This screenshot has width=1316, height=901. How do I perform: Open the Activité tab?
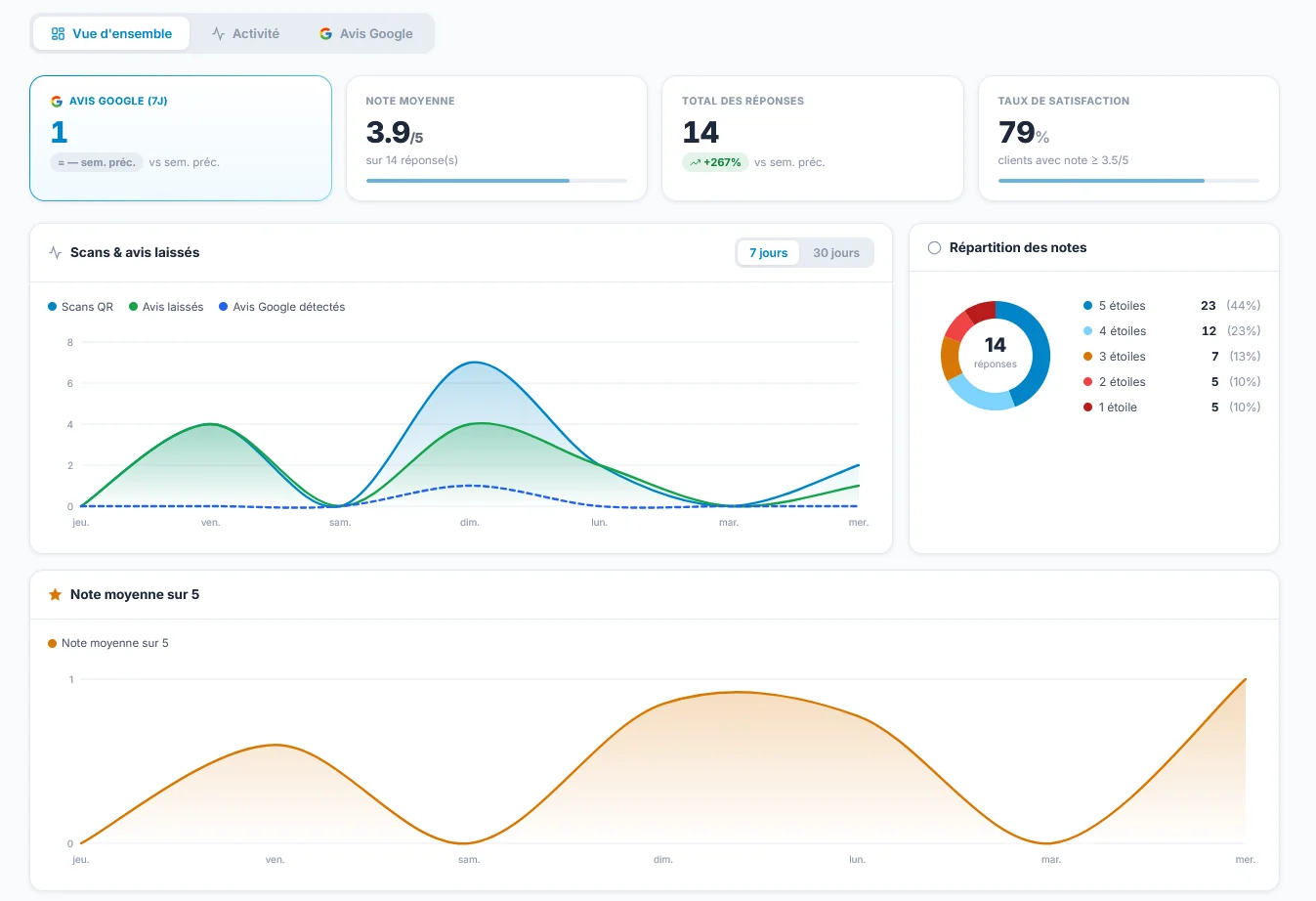pyautogui.click(x=245, y=33)
